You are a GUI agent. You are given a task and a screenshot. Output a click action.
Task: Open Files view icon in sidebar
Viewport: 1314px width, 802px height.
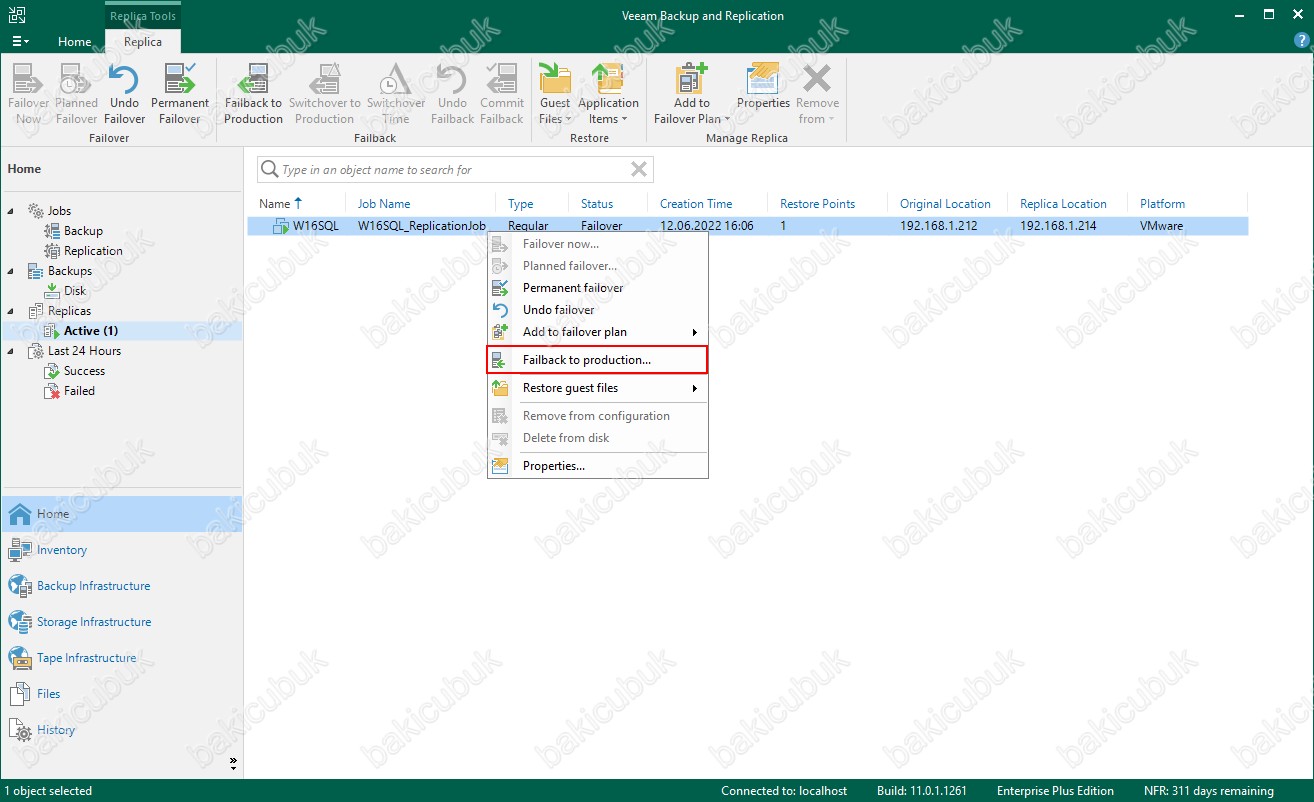20,694
